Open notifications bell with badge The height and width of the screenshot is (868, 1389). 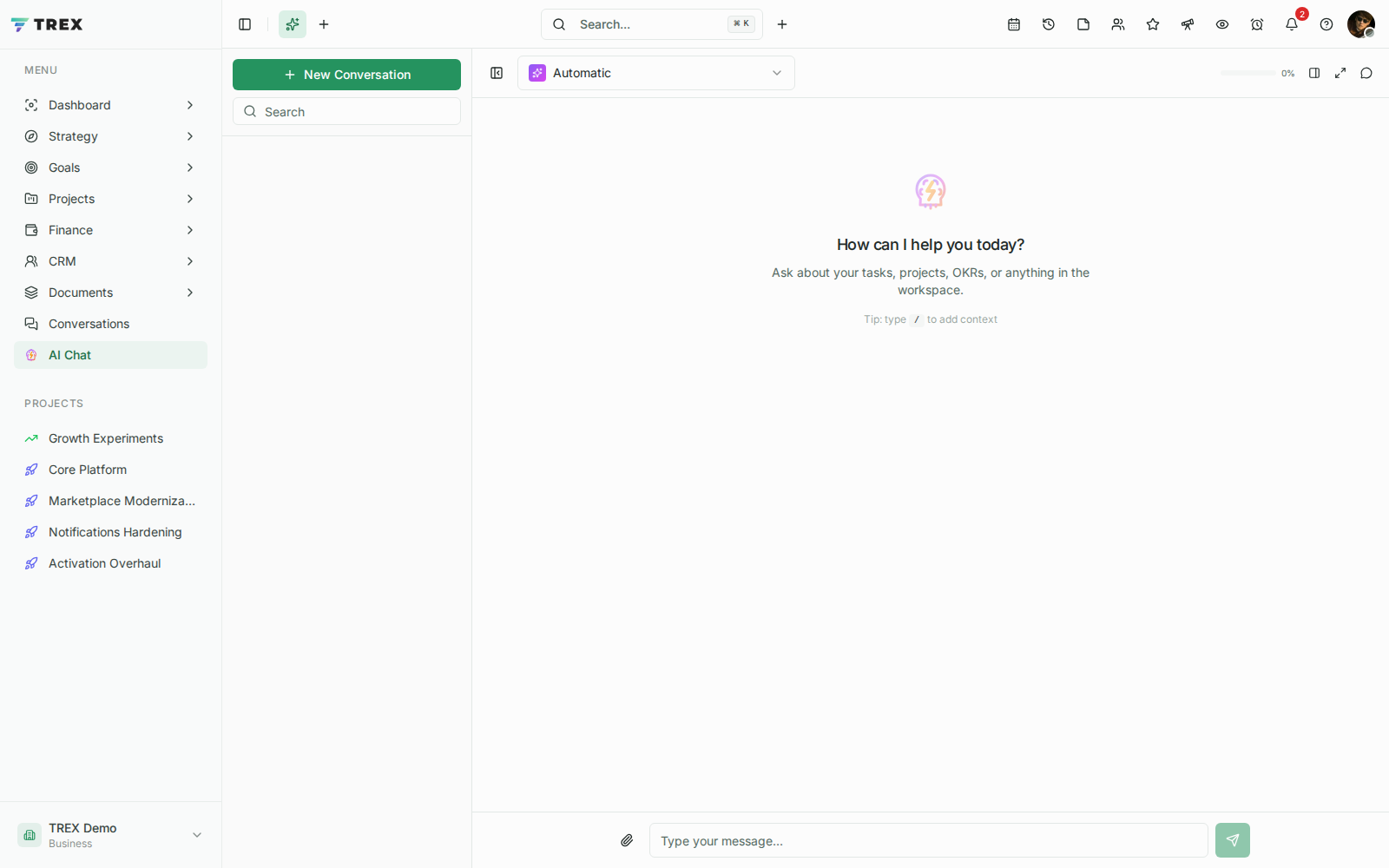point(1292,24)
